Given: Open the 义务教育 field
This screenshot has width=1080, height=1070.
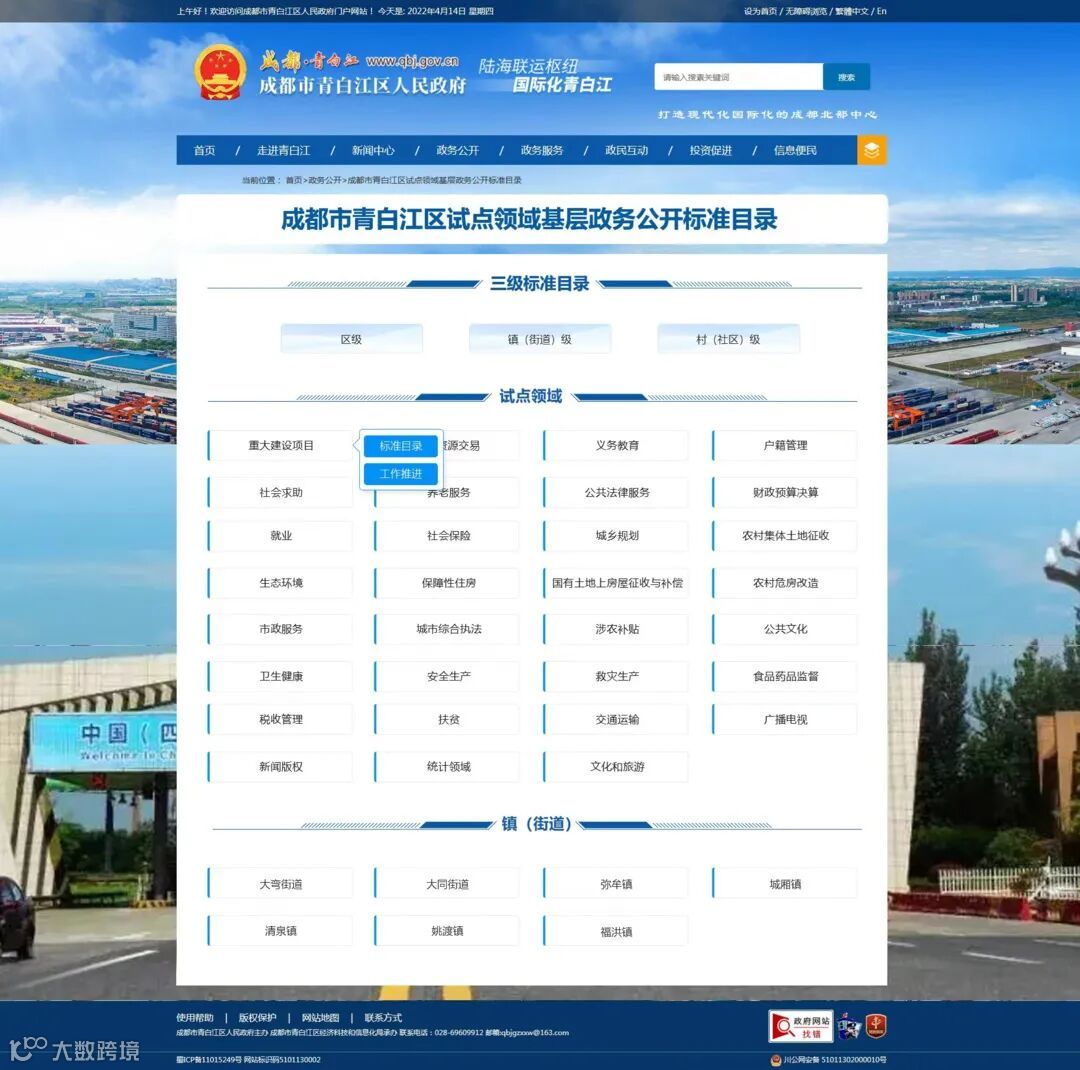Looking at the screenshot, I should tap(616, 446).
